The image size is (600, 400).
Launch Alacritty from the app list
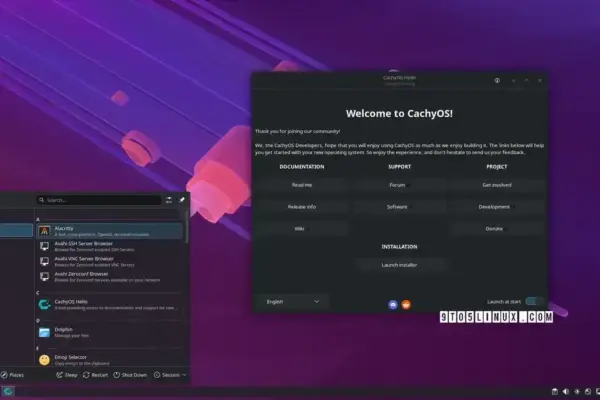[x=109, y=231]
